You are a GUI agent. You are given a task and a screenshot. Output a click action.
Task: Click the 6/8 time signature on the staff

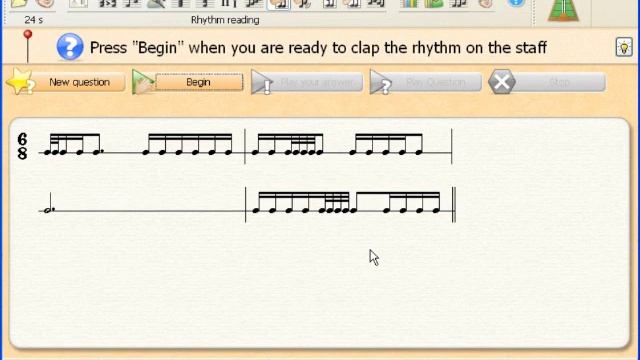point(22,146)
